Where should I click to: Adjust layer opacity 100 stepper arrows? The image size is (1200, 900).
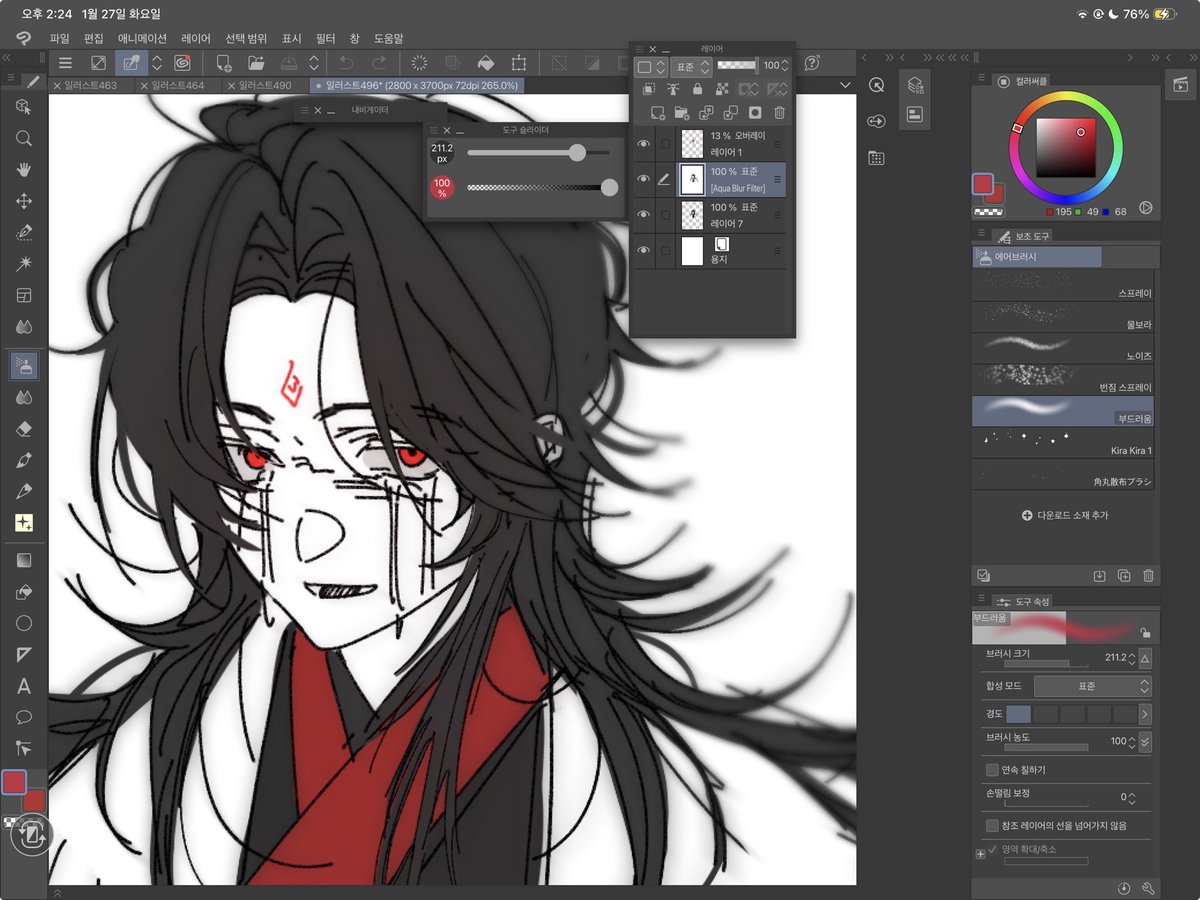[x=787, y=66]
